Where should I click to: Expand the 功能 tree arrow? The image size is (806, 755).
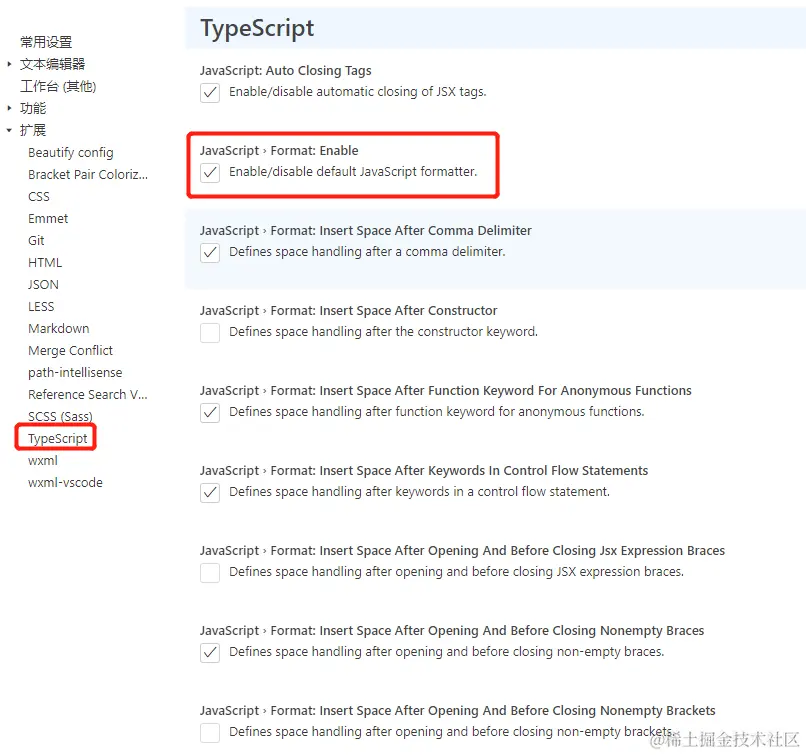pyautogui.click(x=9, y=108)
